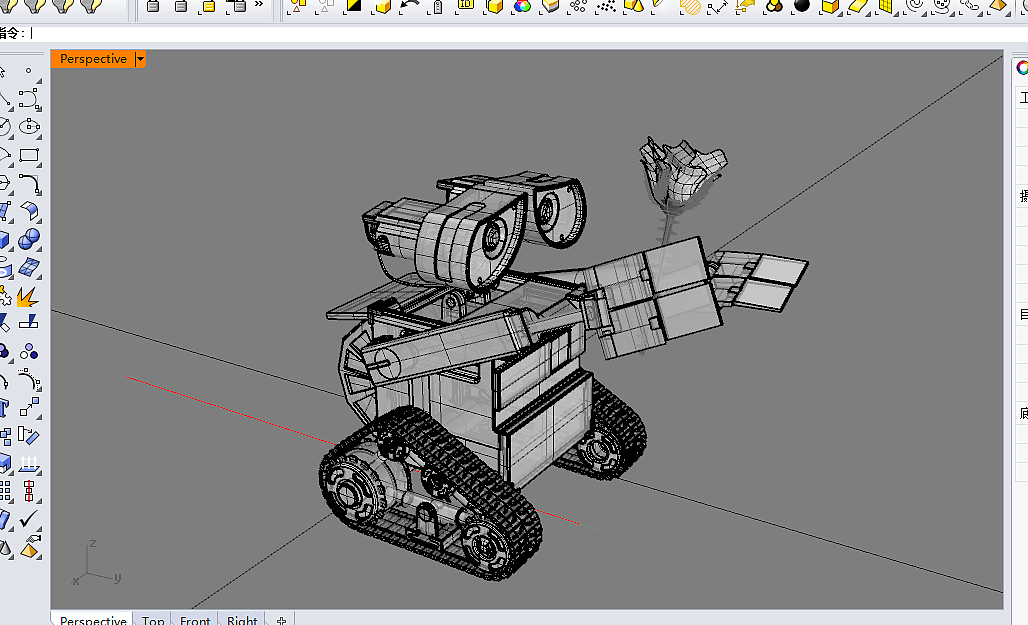Select the Ellipse tool
This screenshot has width=1028, height=625.
click(x=29, y=127)
